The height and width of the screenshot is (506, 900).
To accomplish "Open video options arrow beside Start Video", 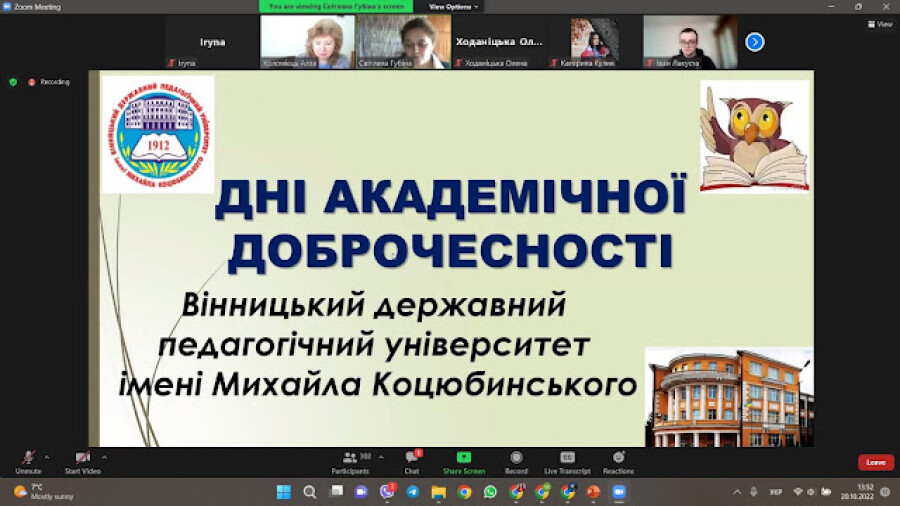I will pyautogui.click(x=104, y=457).
